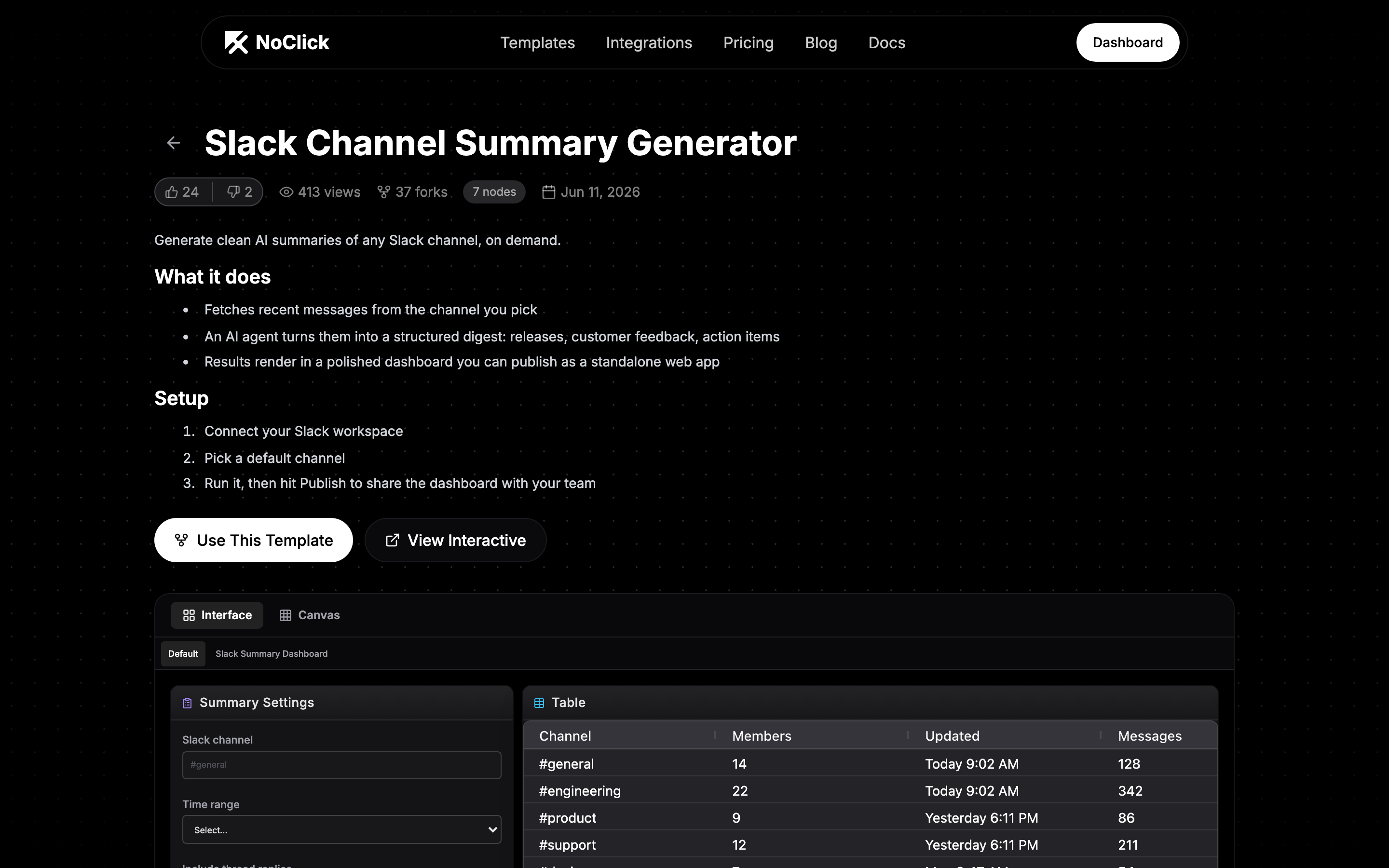Click the Use This Template button
This screenshot has height=868, width=1389.
click(x=254, y=540)
